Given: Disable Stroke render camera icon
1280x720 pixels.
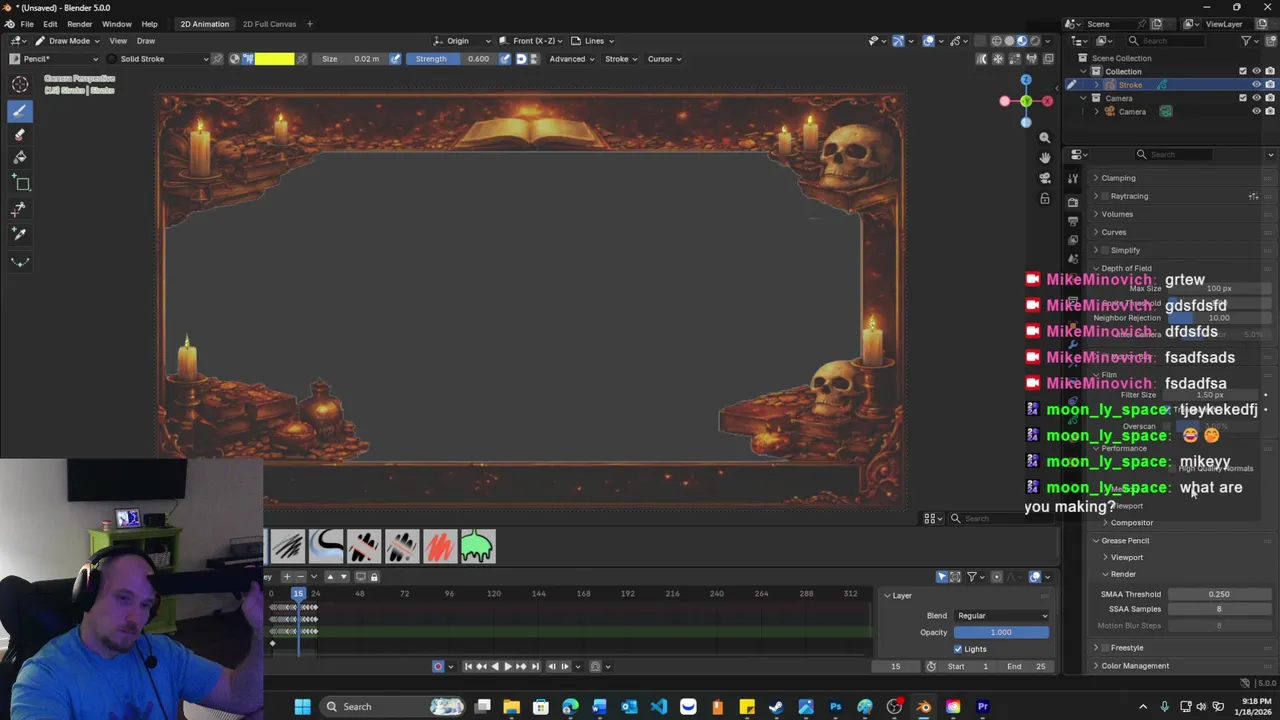Looking at the screenshot, I should tap(1270, 85).
